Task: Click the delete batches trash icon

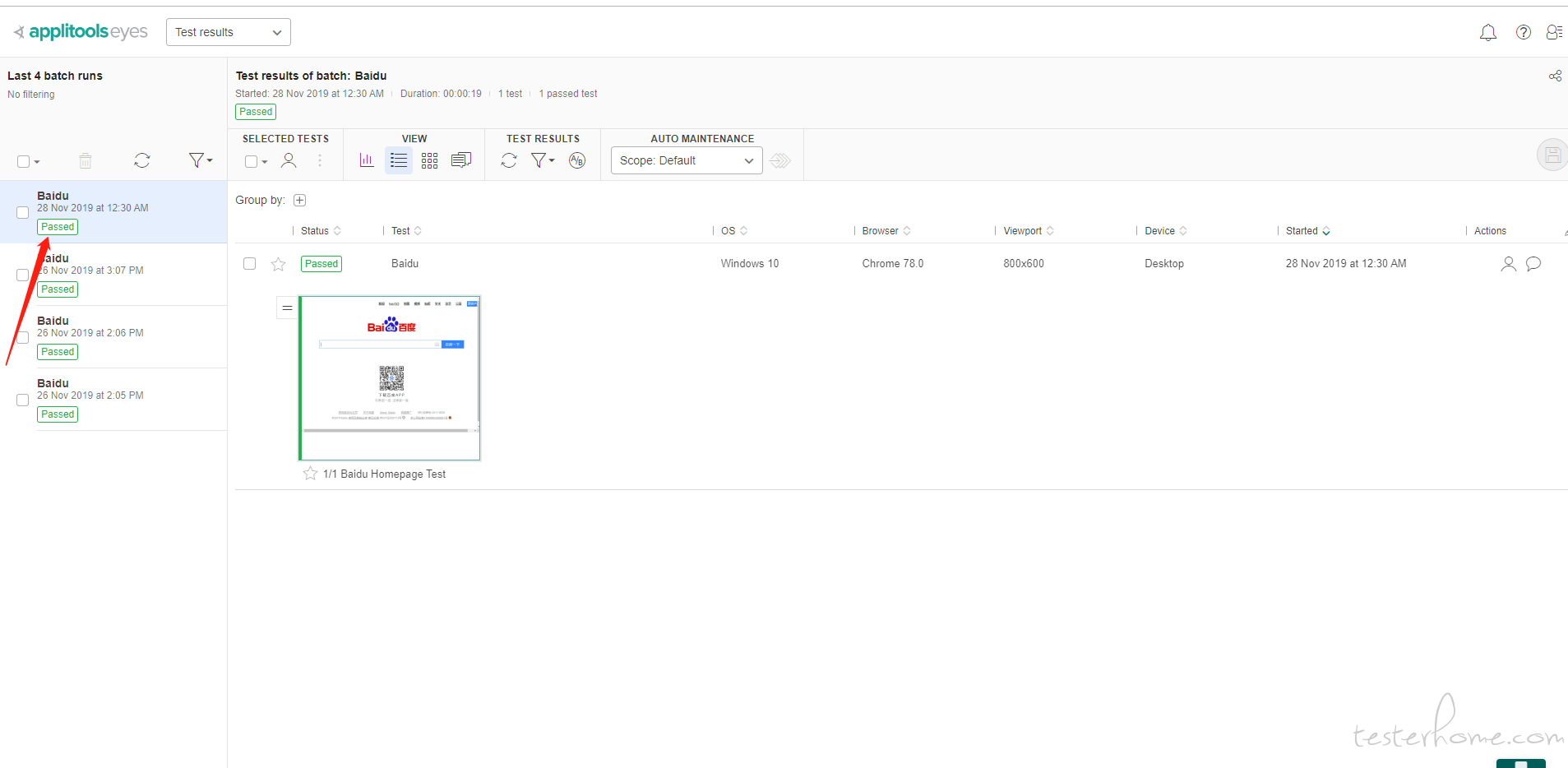Action: (86, 160)
